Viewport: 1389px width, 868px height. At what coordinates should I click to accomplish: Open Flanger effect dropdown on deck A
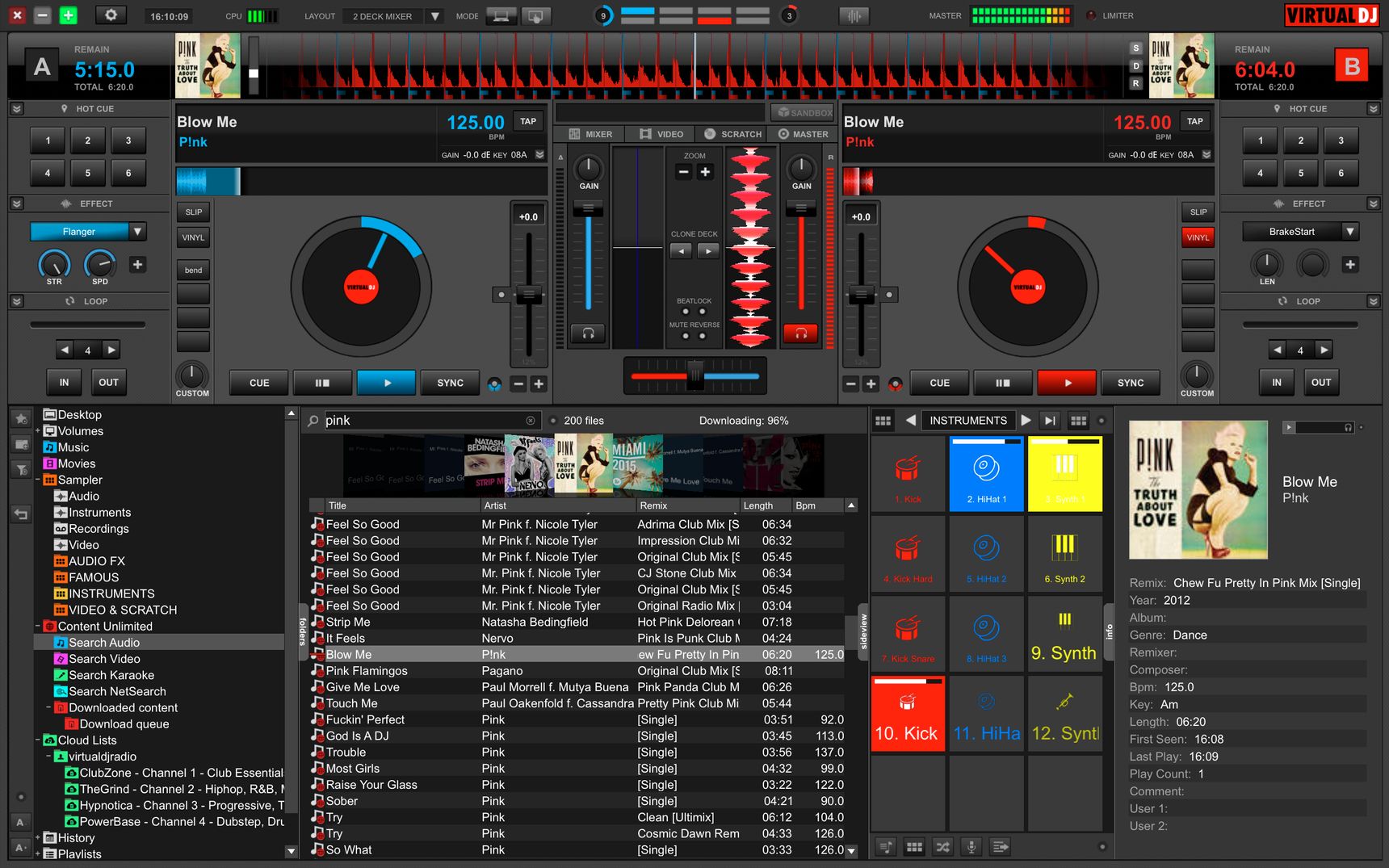(138, 232)
